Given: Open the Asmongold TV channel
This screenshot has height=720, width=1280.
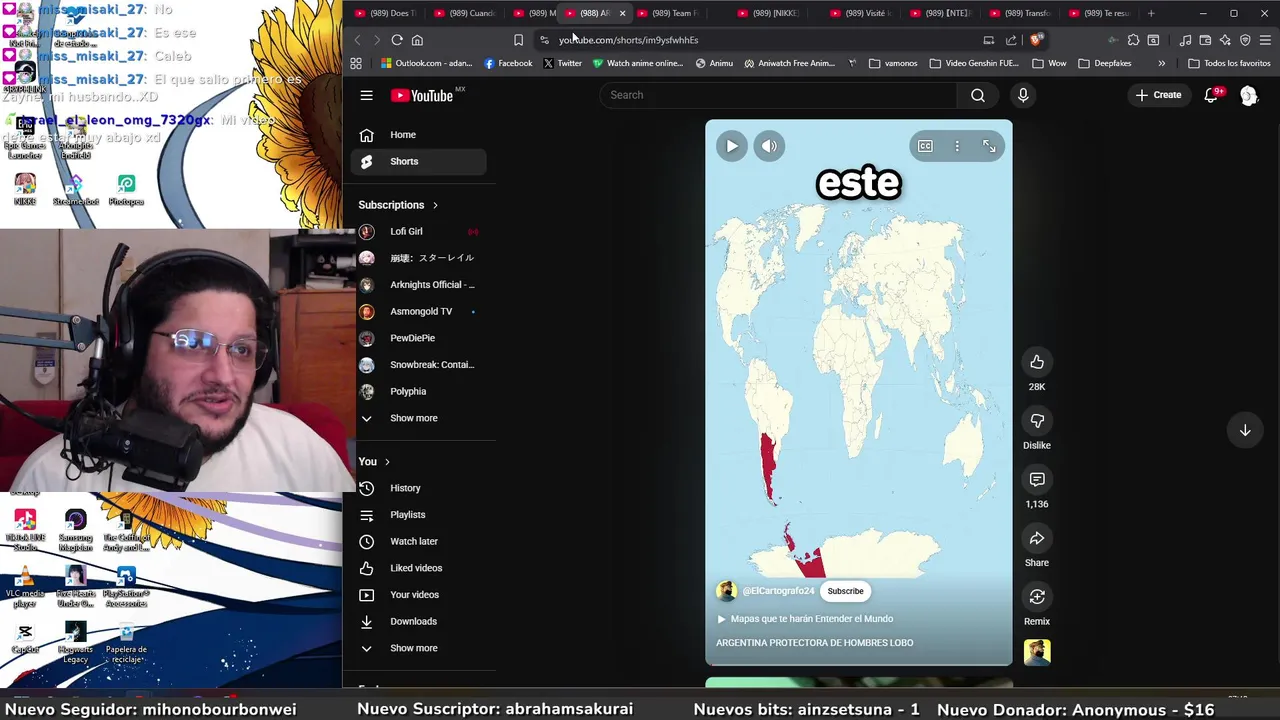Looking at the screenshot, I should 420,311.
